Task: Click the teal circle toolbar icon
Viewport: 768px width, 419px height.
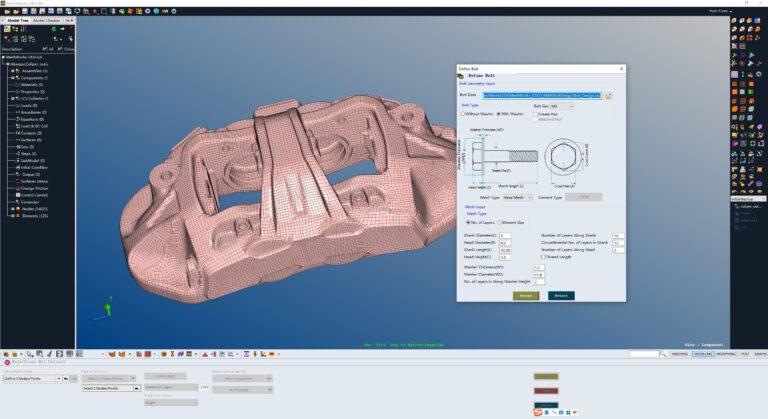Action: click(x=156, y=11)
